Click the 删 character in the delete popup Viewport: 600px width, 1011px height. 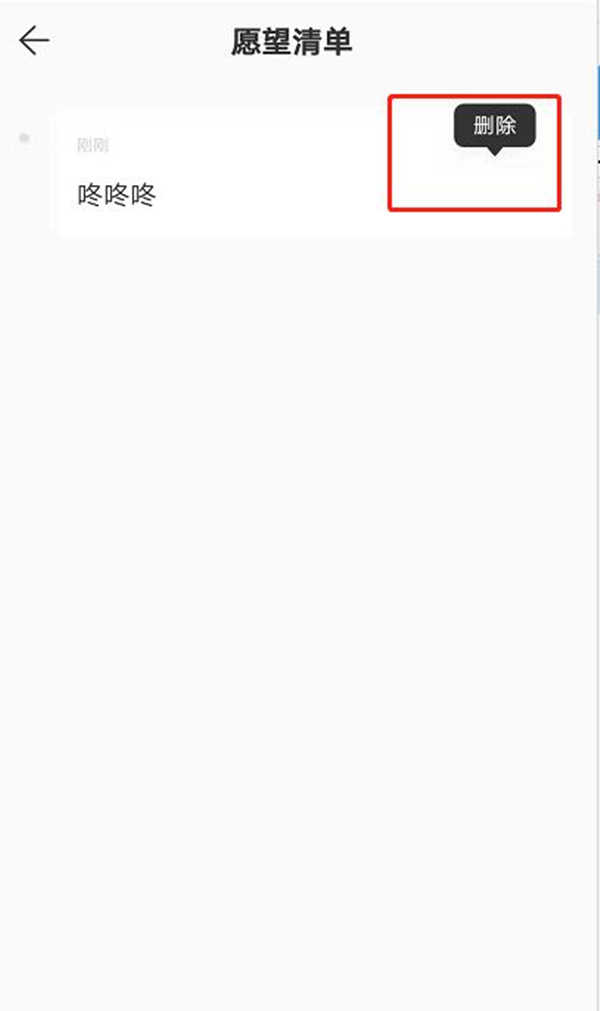coord(483,126)
